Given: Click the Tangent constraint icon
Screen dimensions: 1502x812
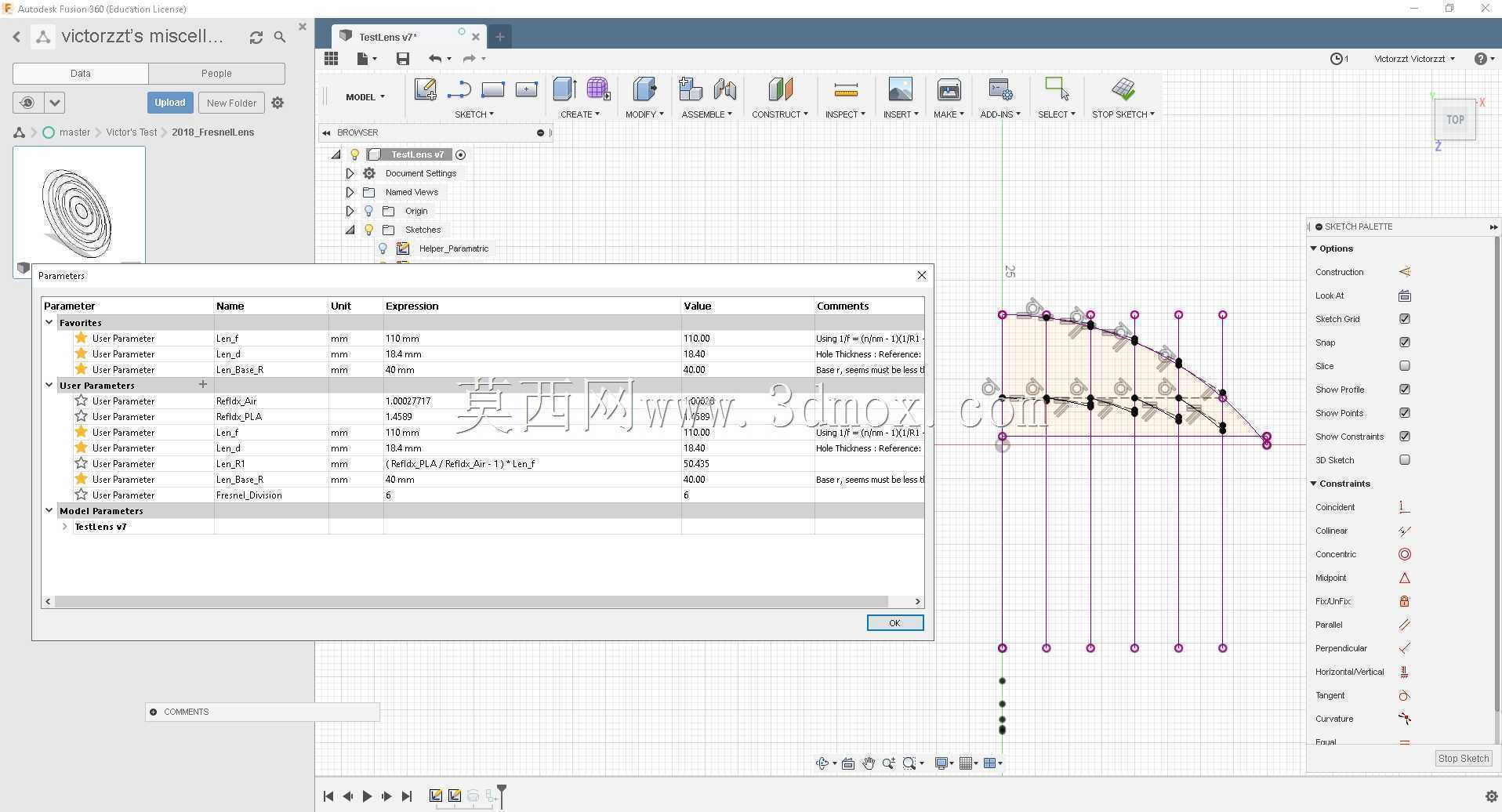Looking at the screenshot, I should 1405,695.
